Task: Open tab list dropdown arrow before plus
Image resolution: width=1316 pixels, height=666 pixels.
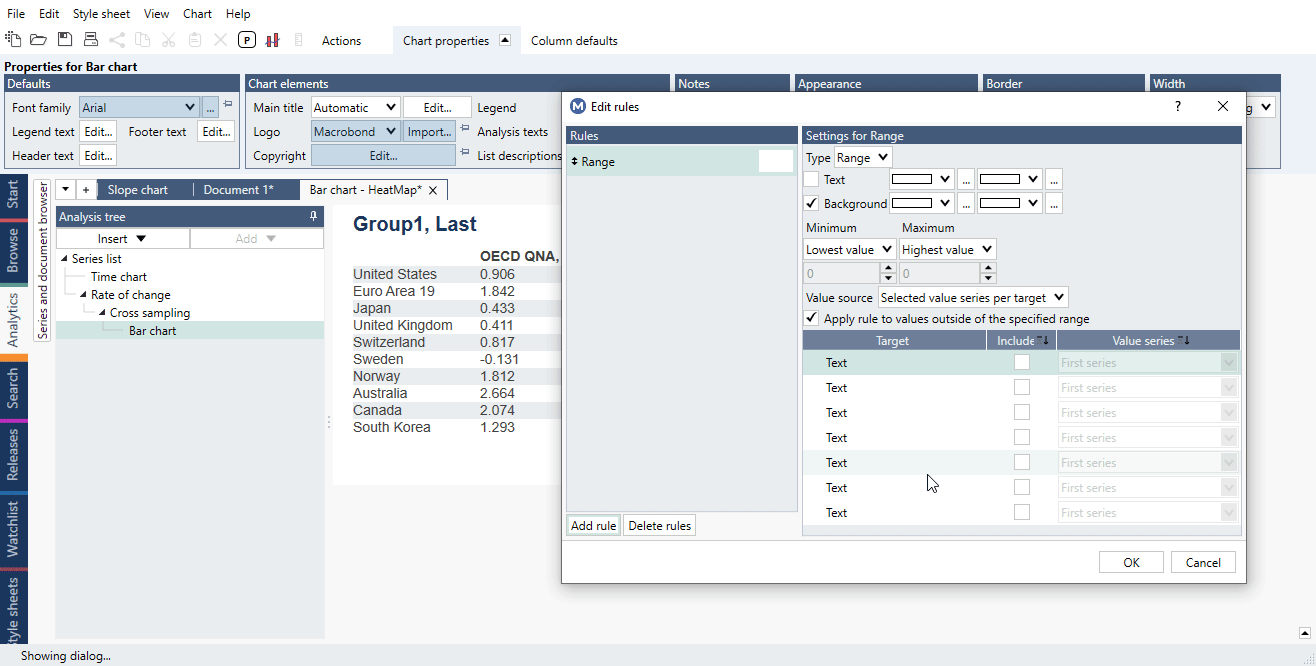Action: coord(65,189)
